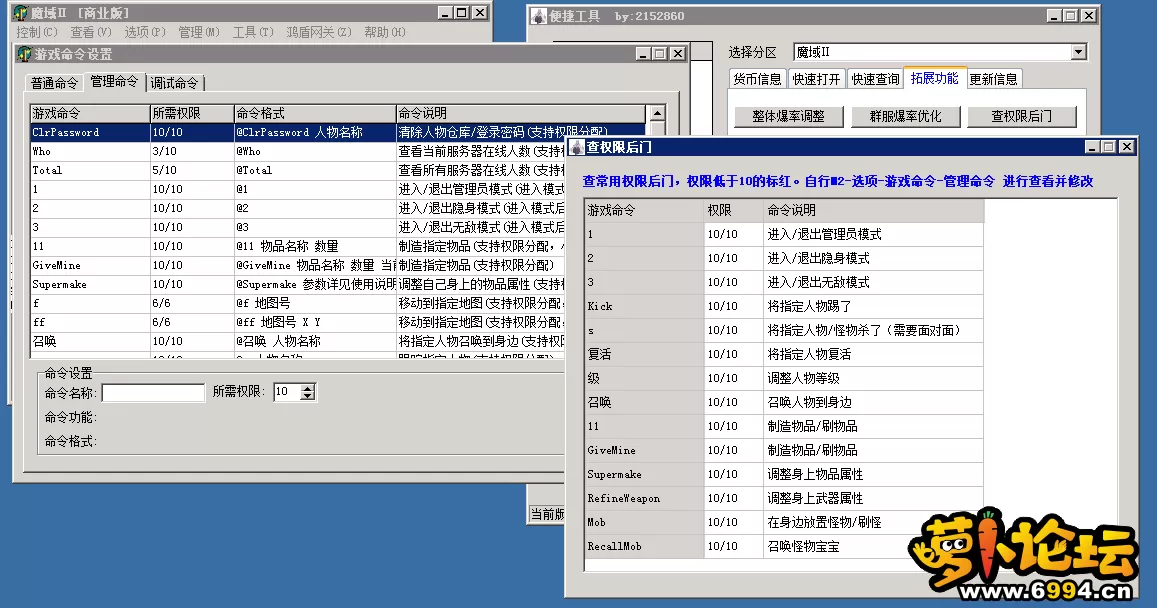Sort by 游戏命令 column in command settings
The image size is (1157, 608).
[x=90, y=113]
